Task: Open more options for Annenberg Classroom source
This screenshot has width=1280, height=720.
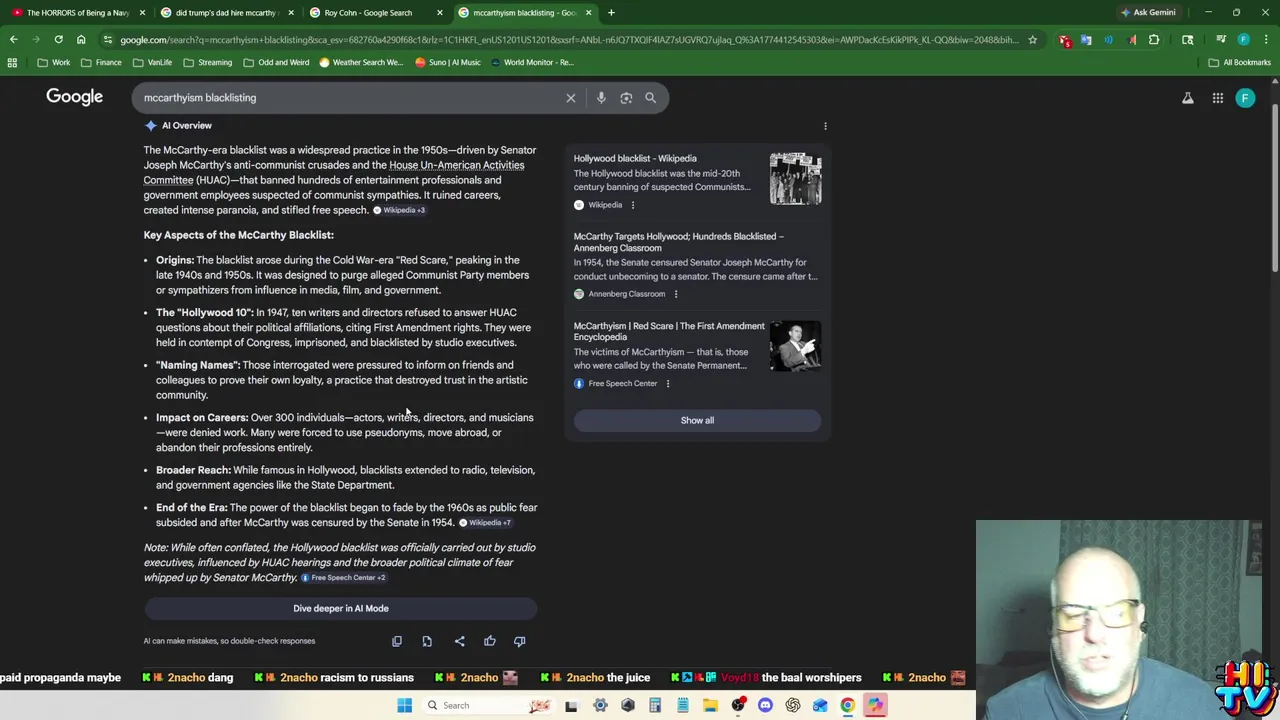Action: coord(675,294)
